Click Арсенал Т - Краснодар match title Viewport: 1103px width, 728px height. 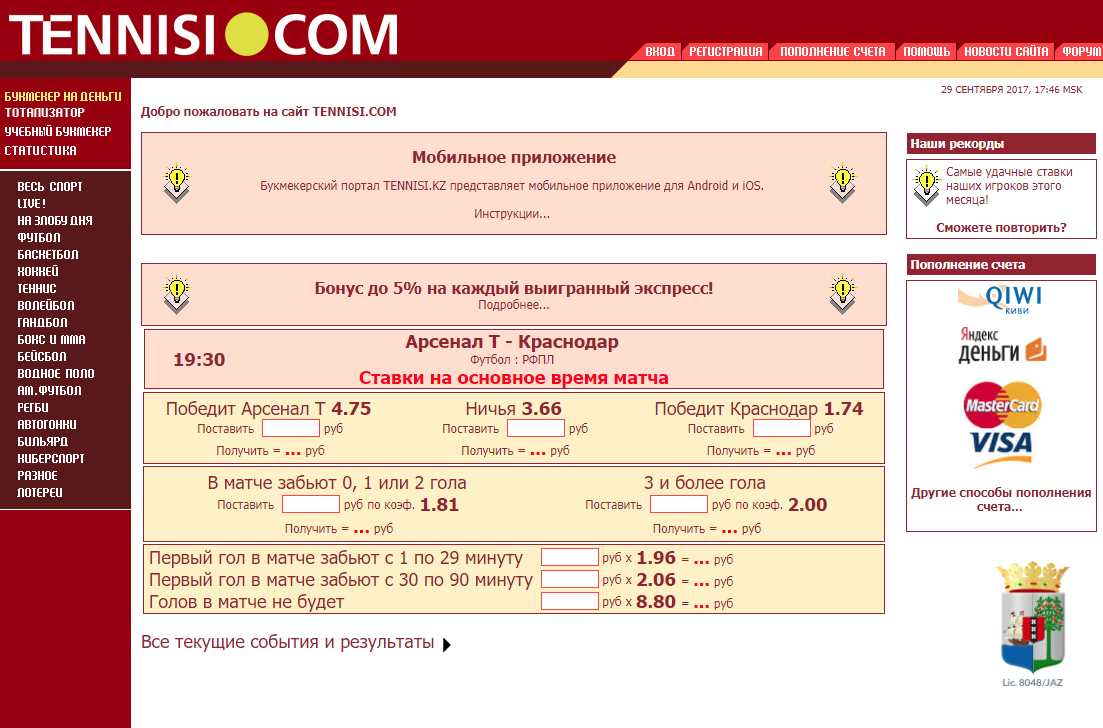[x=512, y=342]
